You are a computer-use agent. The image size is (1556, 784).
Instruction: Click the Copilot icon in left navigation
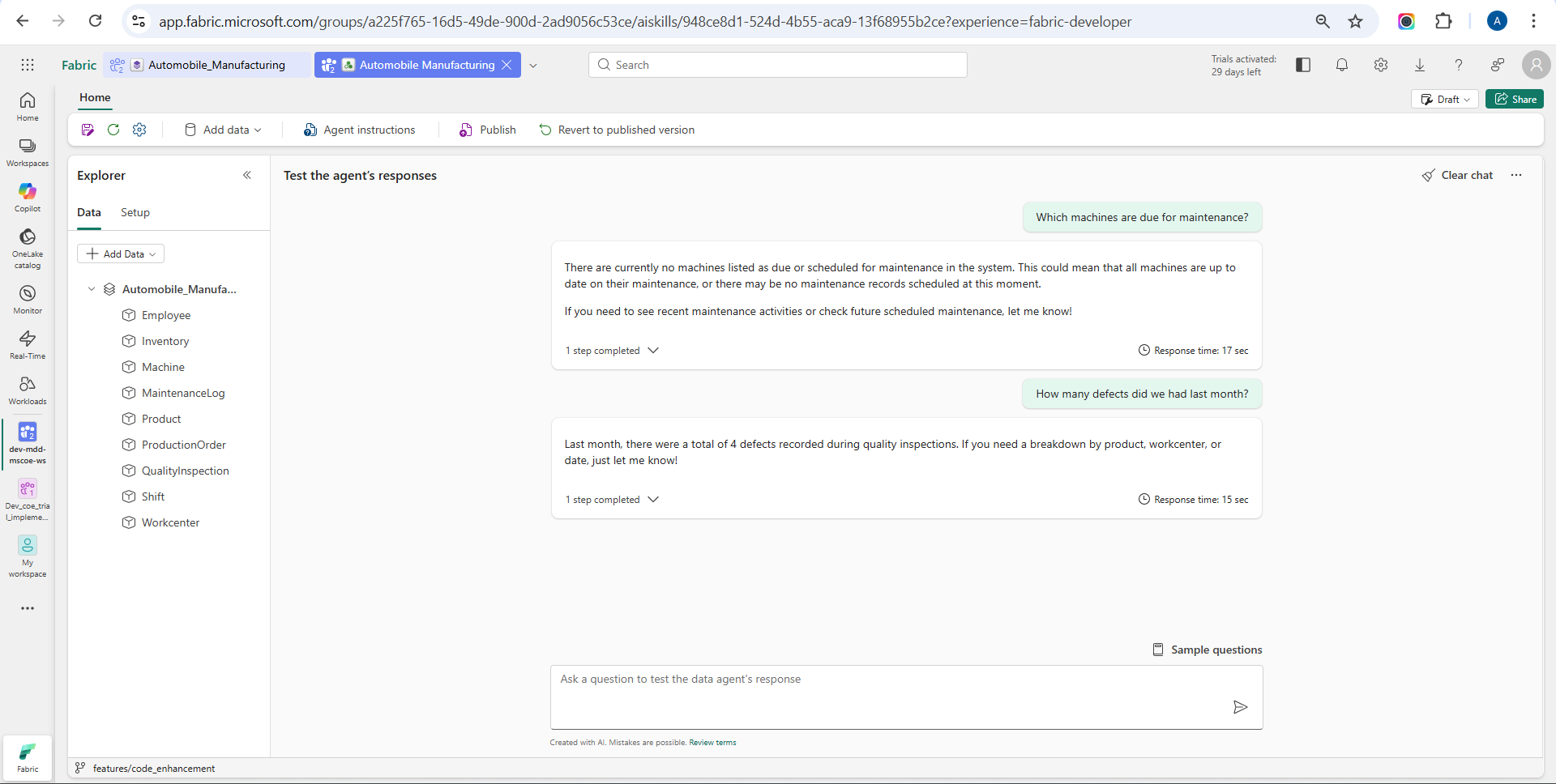[x=28, y=197]
